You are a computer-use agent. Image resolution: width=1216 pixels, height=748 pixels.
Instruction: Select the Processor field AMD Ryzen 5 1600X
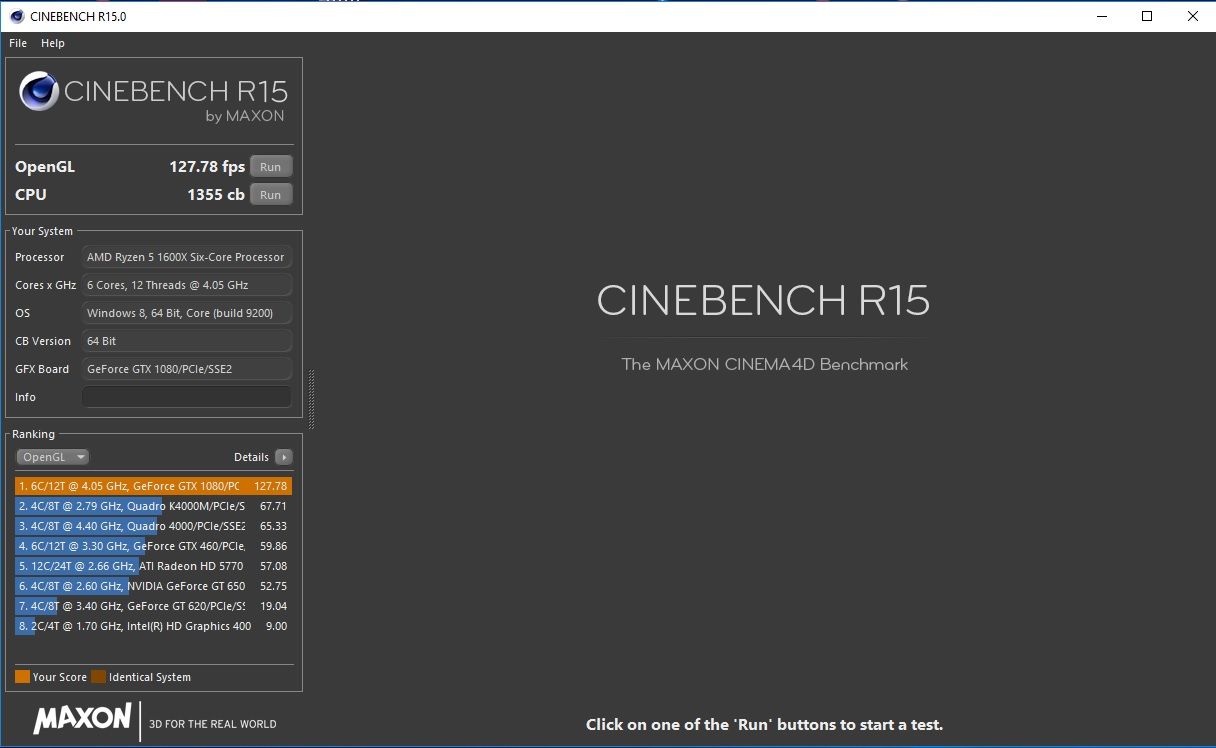coord(187,257)
